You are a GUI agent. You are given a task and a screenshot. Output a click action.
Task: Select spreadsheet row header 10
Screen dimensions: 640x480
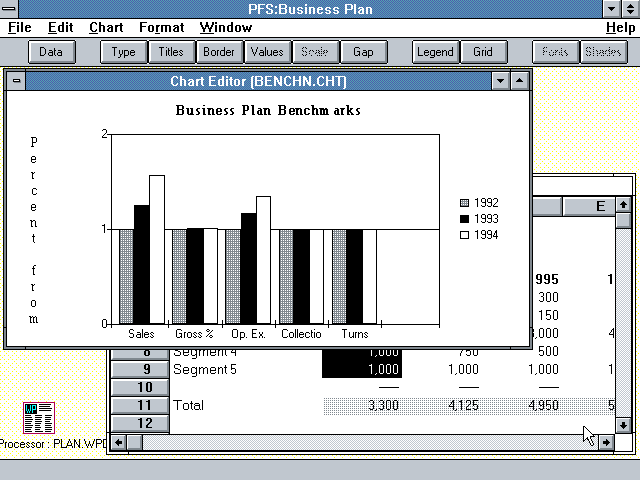[x=140, y=387]
